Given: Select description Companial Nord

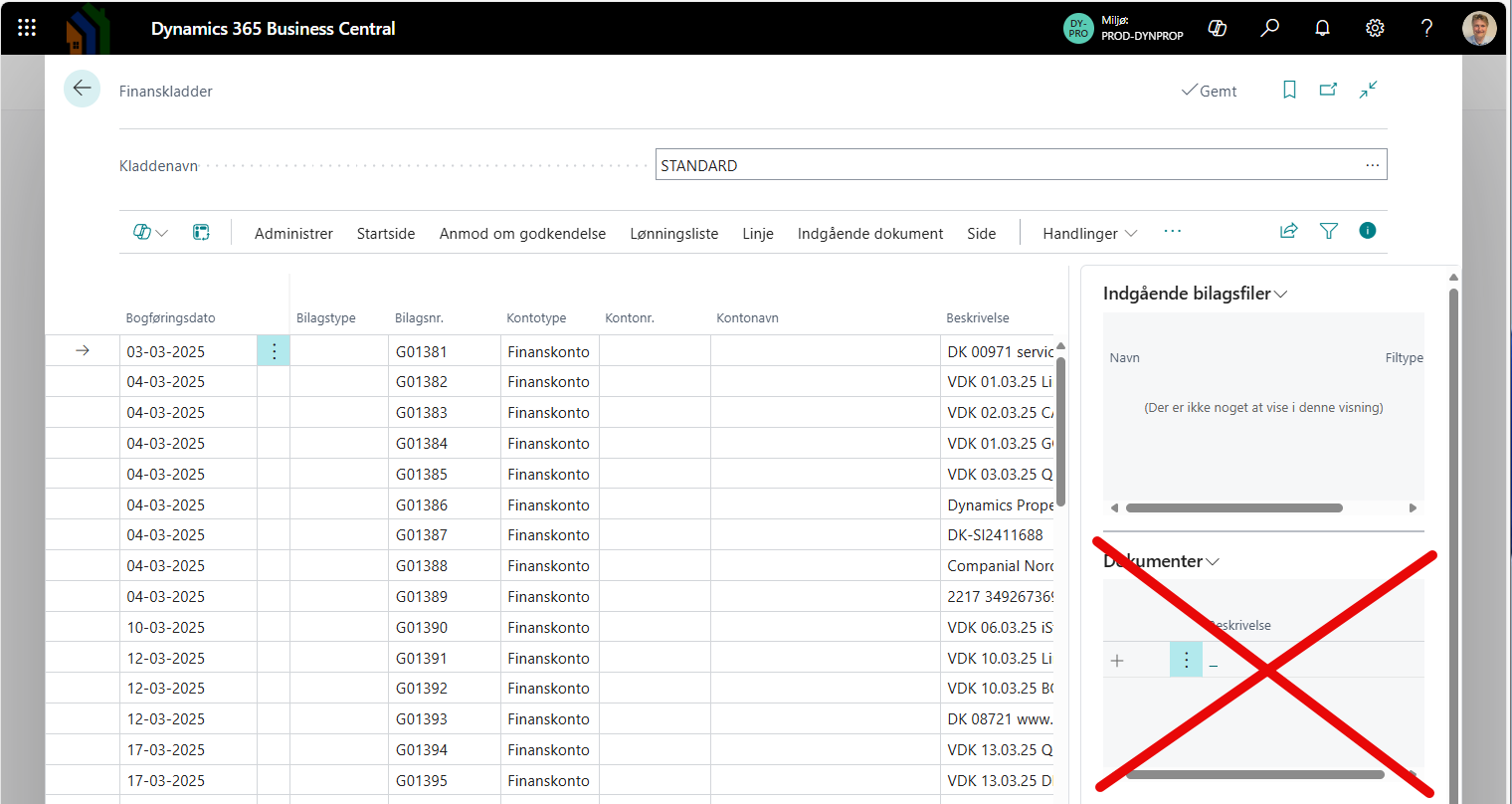Looking at the screenshot, I should 997,565.
